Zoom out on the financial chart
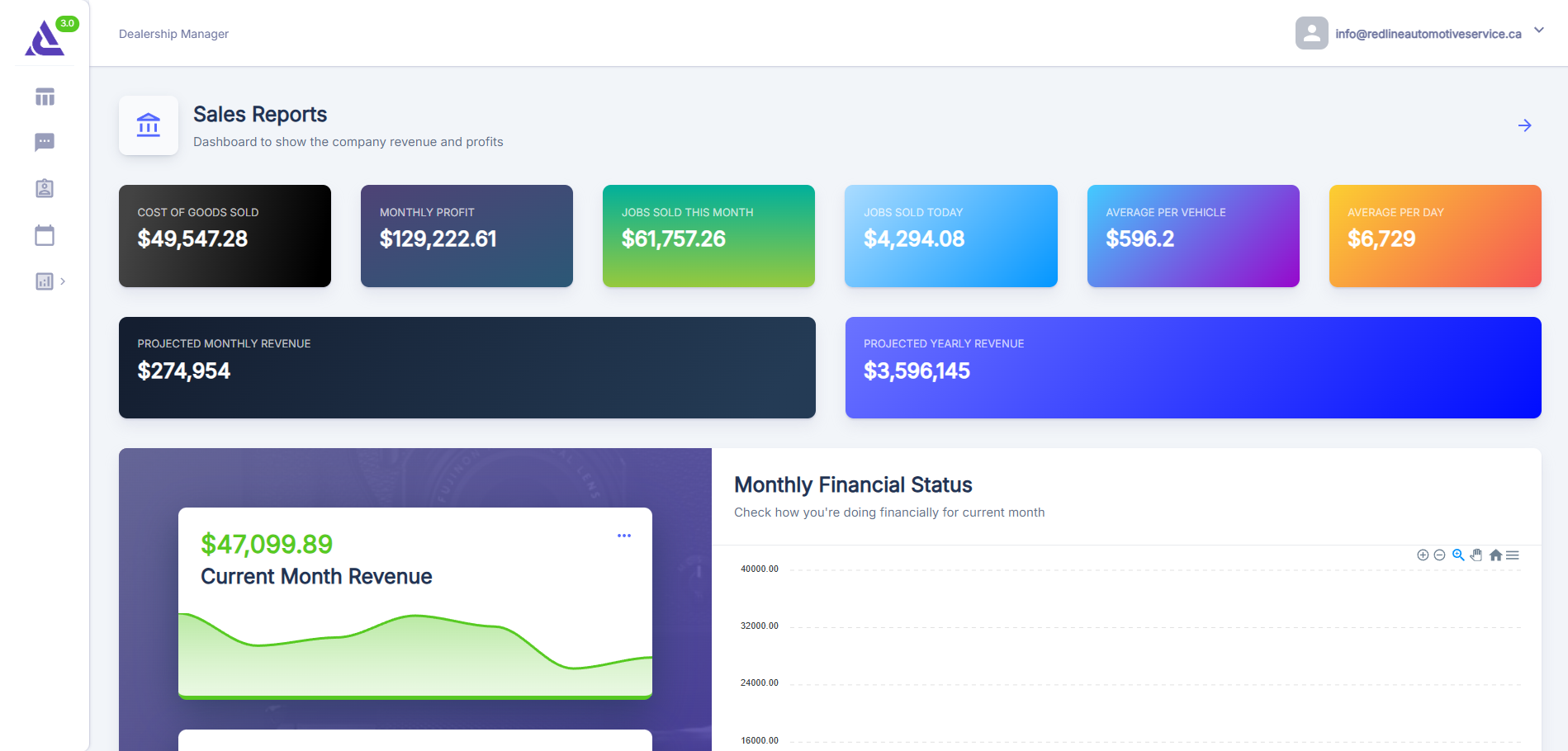Viewport: 1568px width, 751px height. click(1440, 555)
